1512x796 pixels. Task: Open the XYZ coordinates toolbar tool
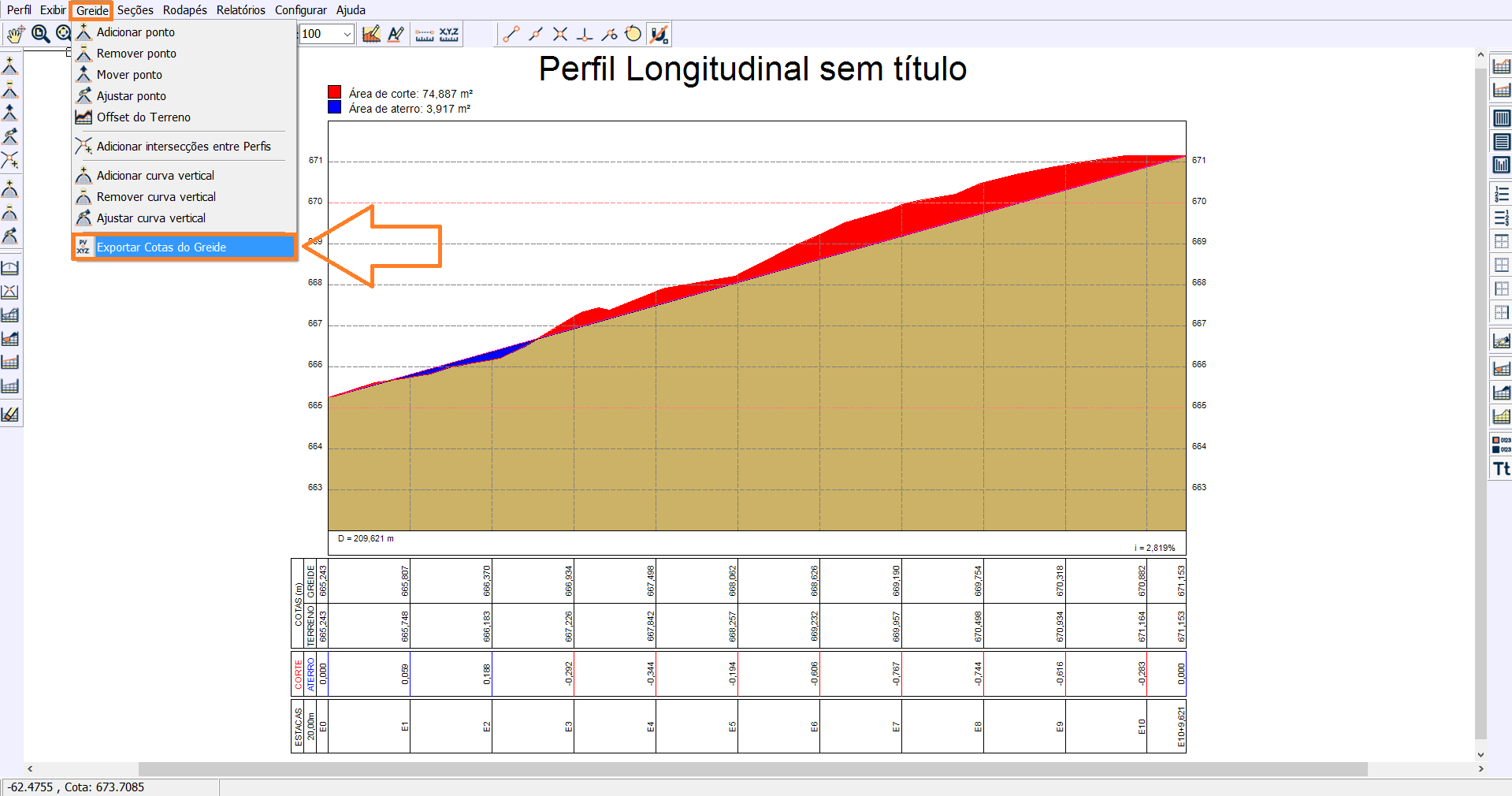point(449,34)
